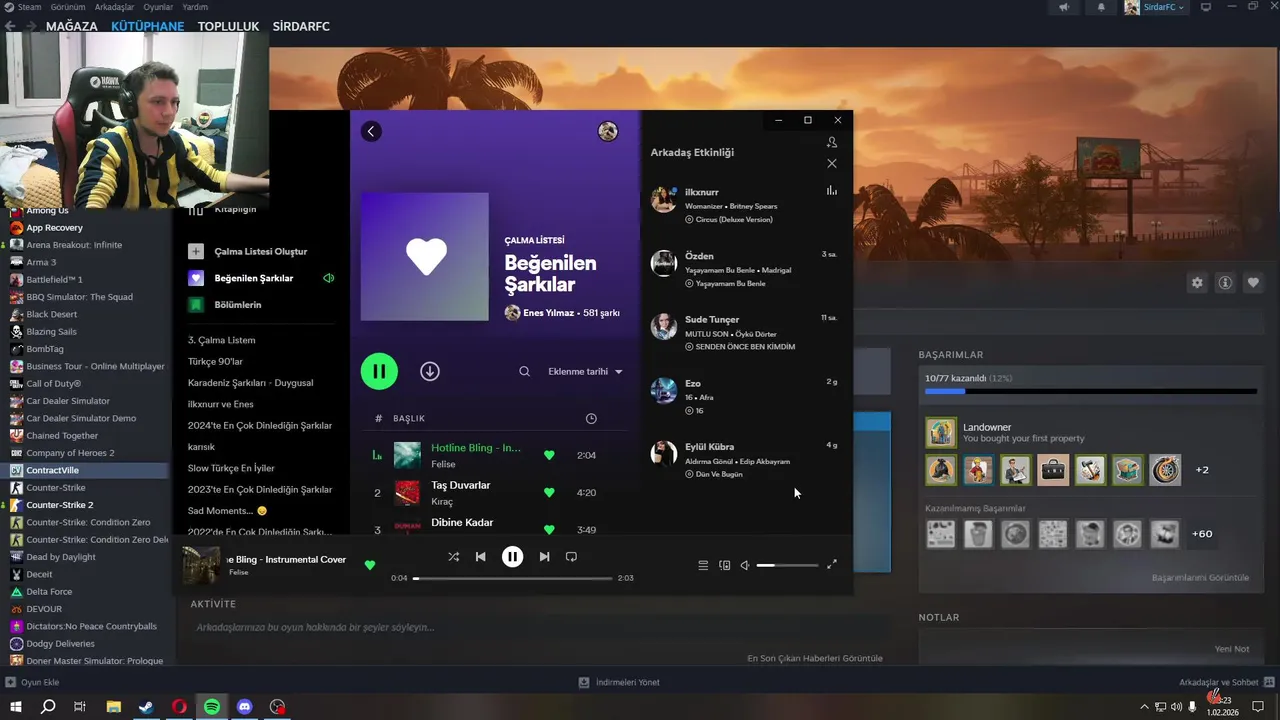This screenshot has height=720, width=1280.
Task: Open the 3. Çalma Listem playlist
Action: pos(221,340)
